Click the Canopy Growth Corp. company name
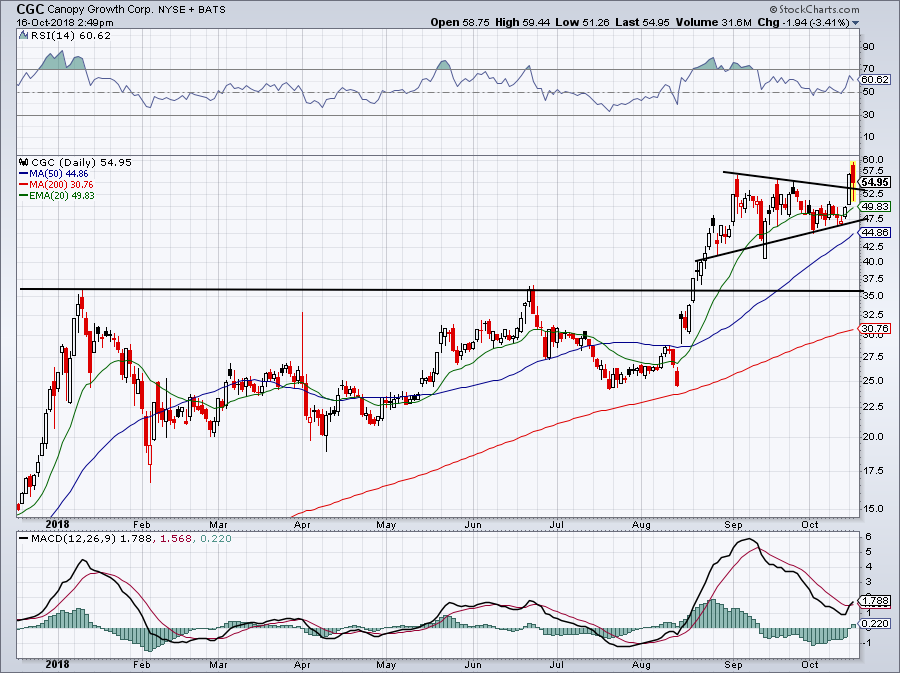The height and width of the screenshot is (673, 900). point(100,9)
